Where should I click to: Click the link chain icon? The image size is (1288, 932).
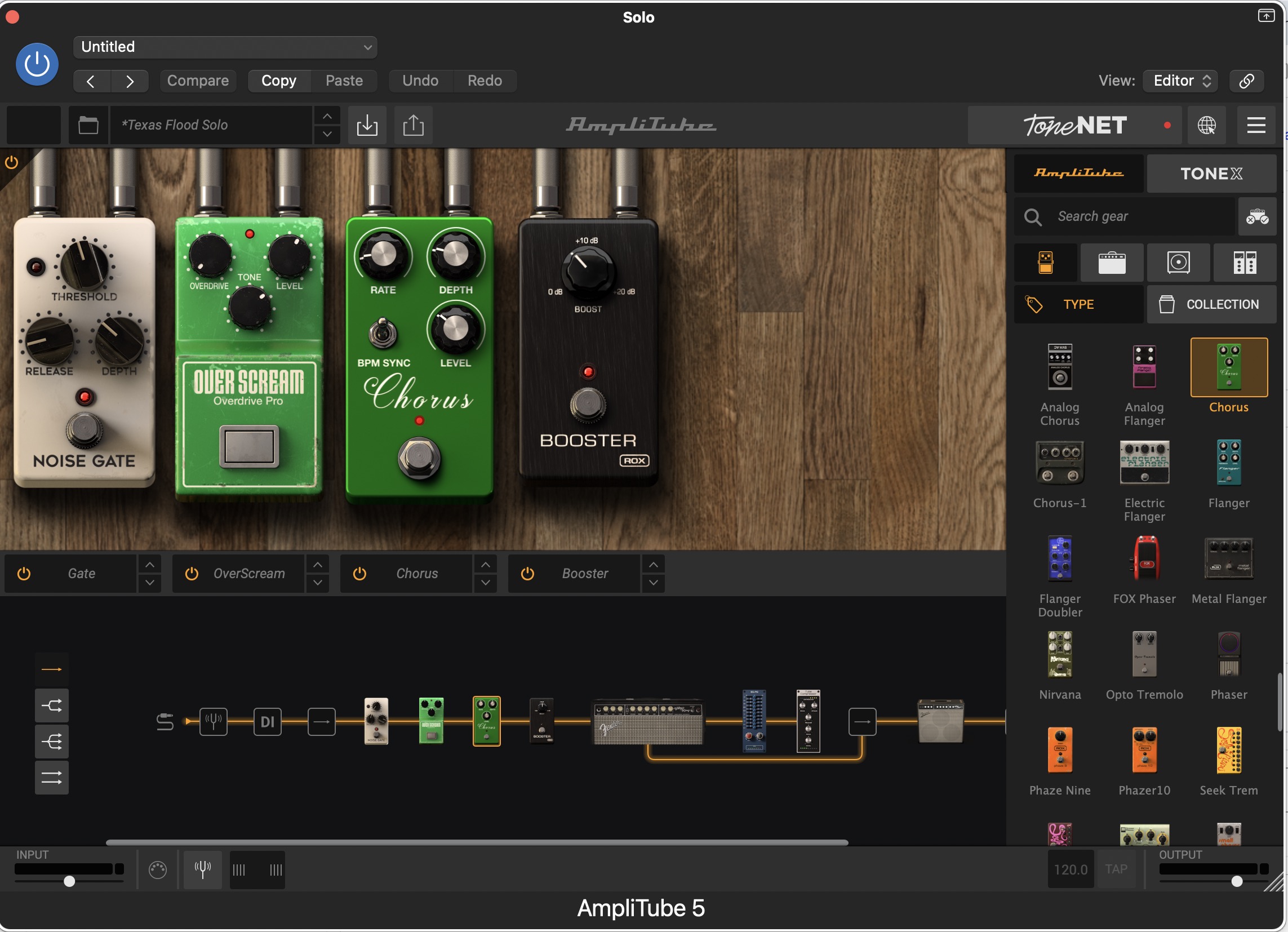(x=1246, y=81)
